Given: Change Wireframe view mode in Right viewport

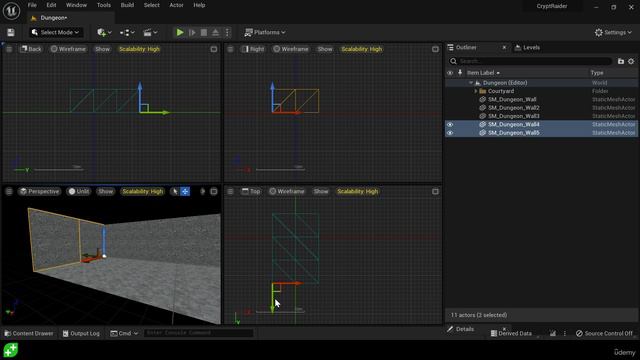Looking at the screenshot, I should pyautogui.click(x=291, y=49).
